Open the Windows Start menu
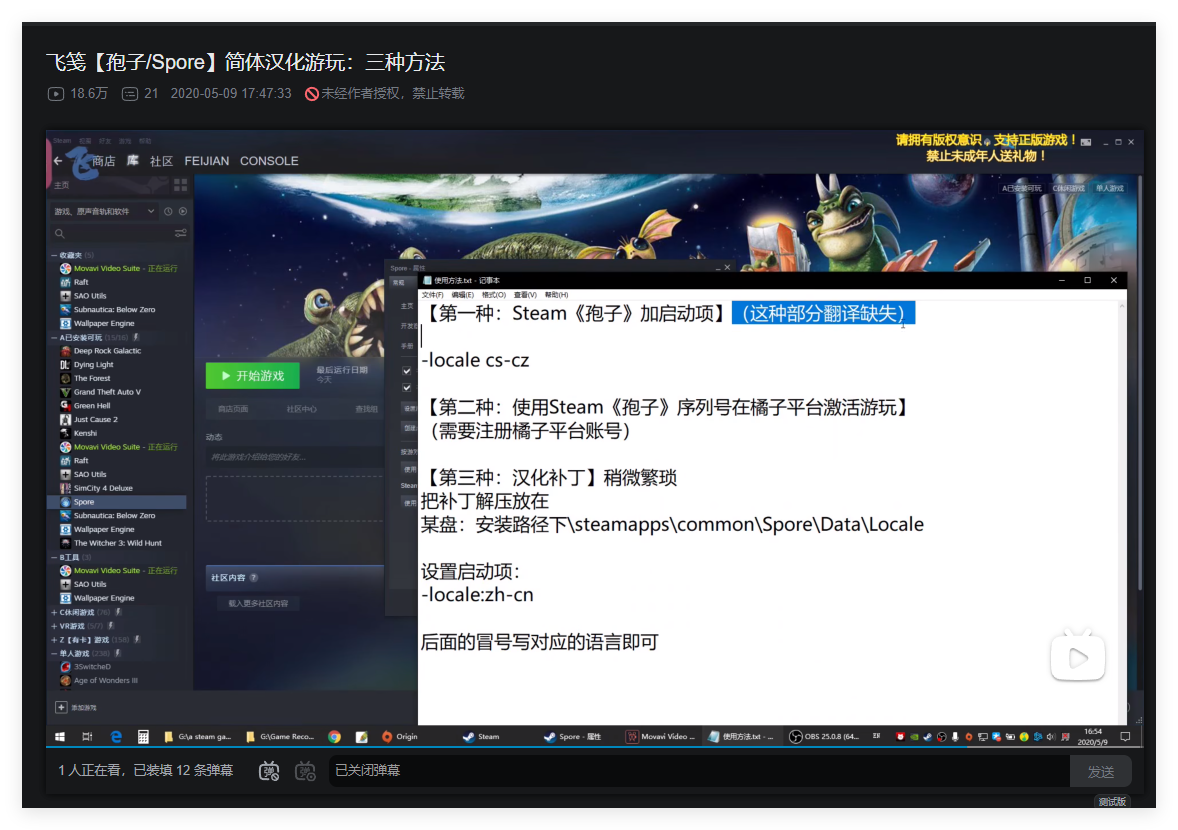 point(60,737)
